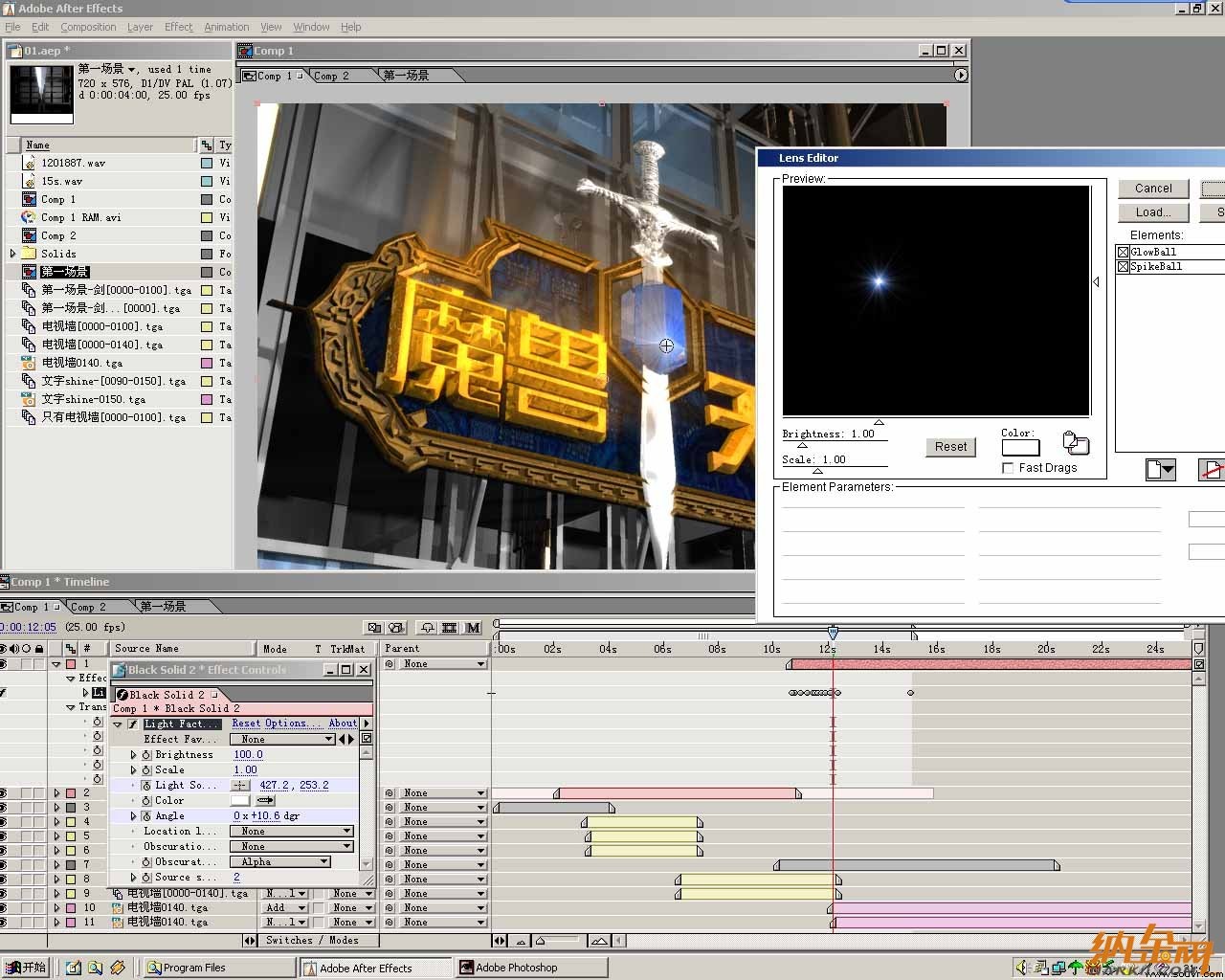Click the motion blur M button in timeline
This screenshot has height=980, width=1225.
(x=473, y=628)
